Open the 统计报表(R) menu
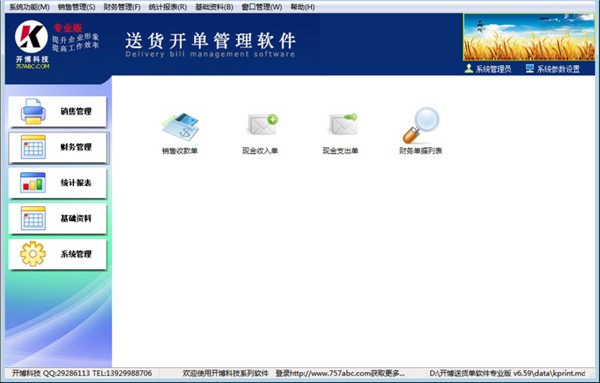 168,7
